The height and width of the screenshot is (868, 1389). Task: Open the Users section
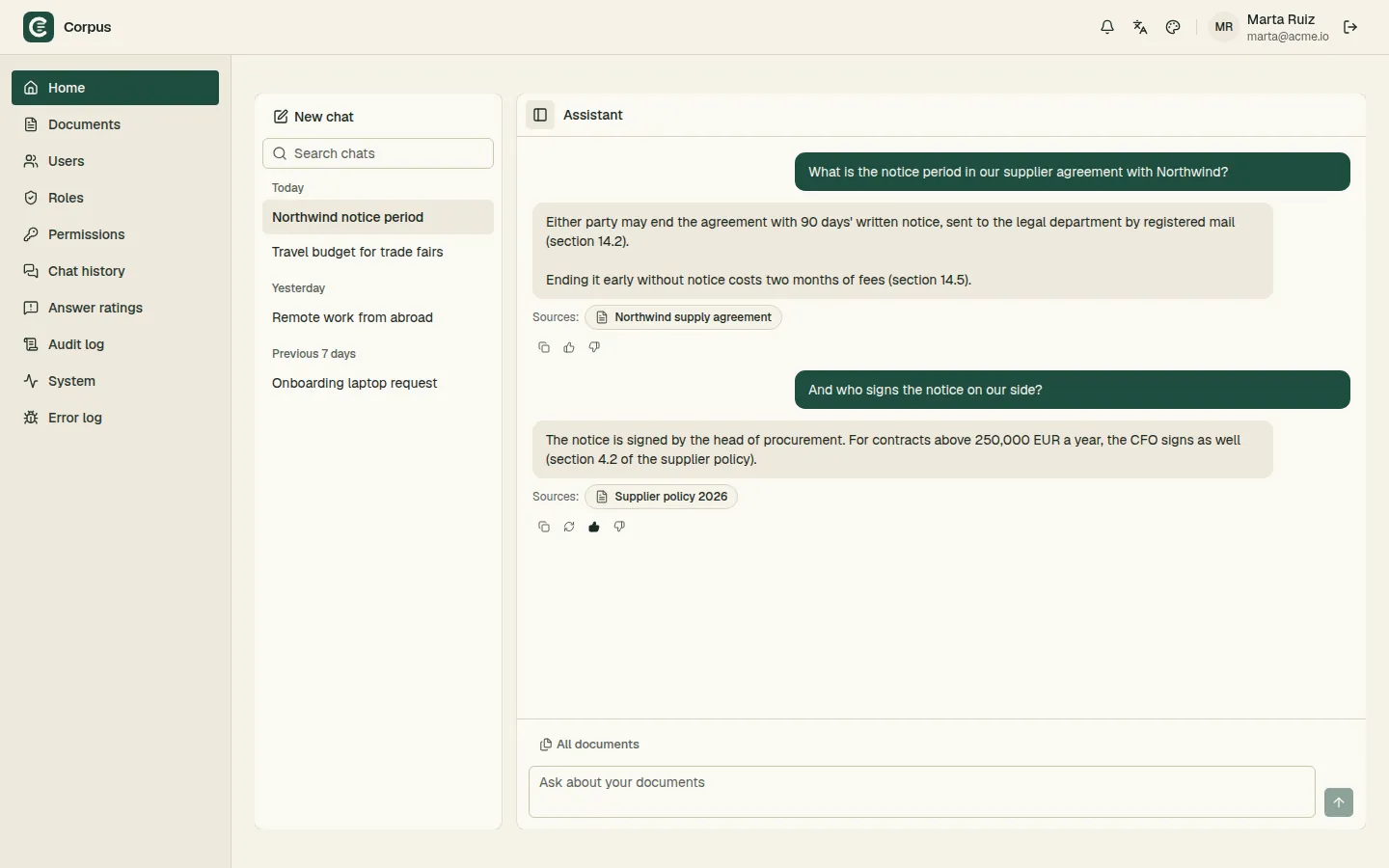coord(115,161)
